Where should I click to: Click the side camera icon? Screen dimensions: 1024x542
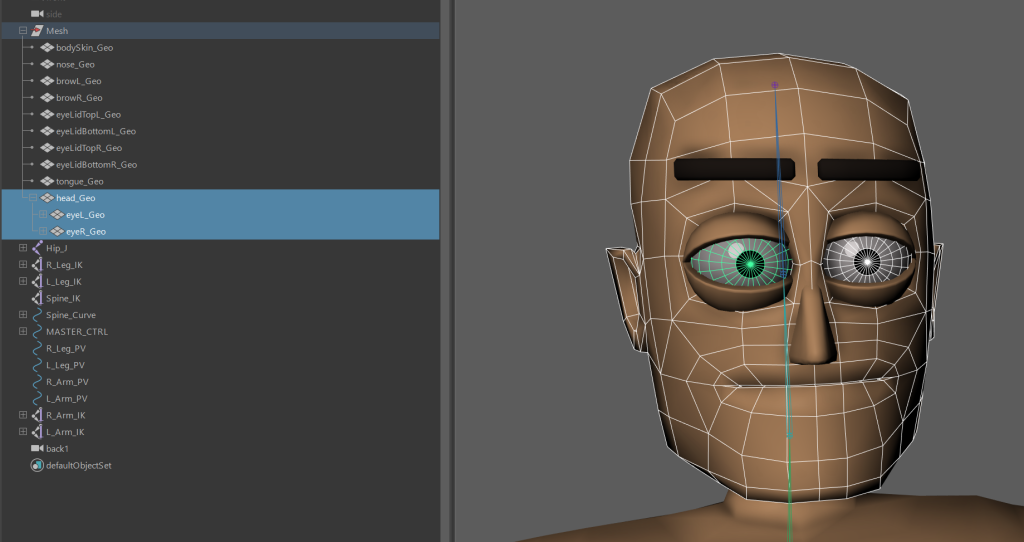point(37,14)
